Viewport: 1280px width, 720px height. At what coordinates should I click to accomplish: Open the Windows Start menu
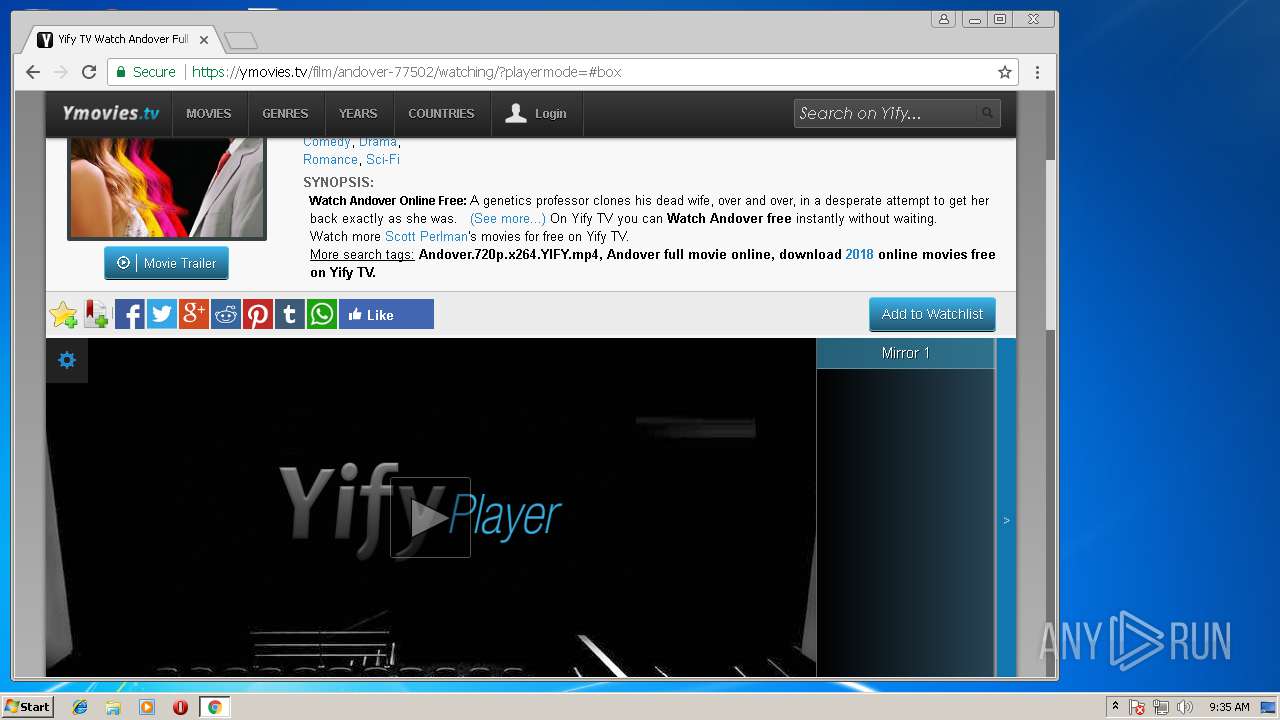tap(28, 706)
